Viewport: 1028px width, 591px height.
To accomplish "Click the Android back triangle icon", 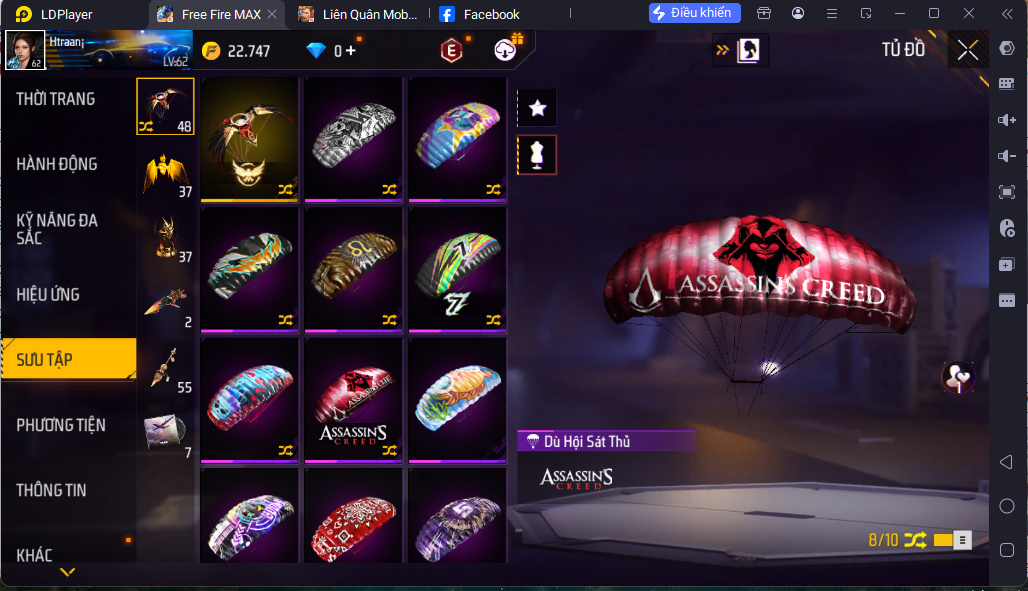I will pyautogui.click(x=1006, y=462).
